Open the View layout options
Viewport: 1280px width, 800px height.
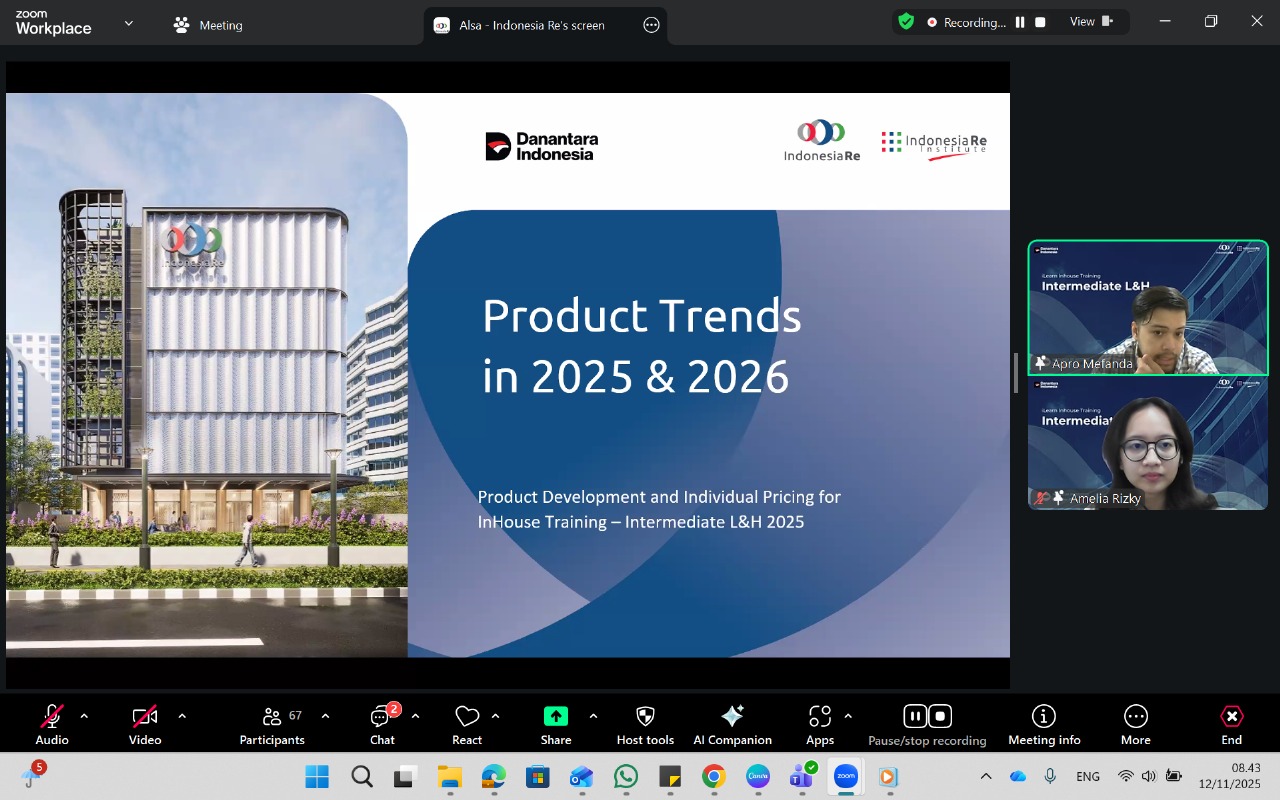coord(1091,22)
